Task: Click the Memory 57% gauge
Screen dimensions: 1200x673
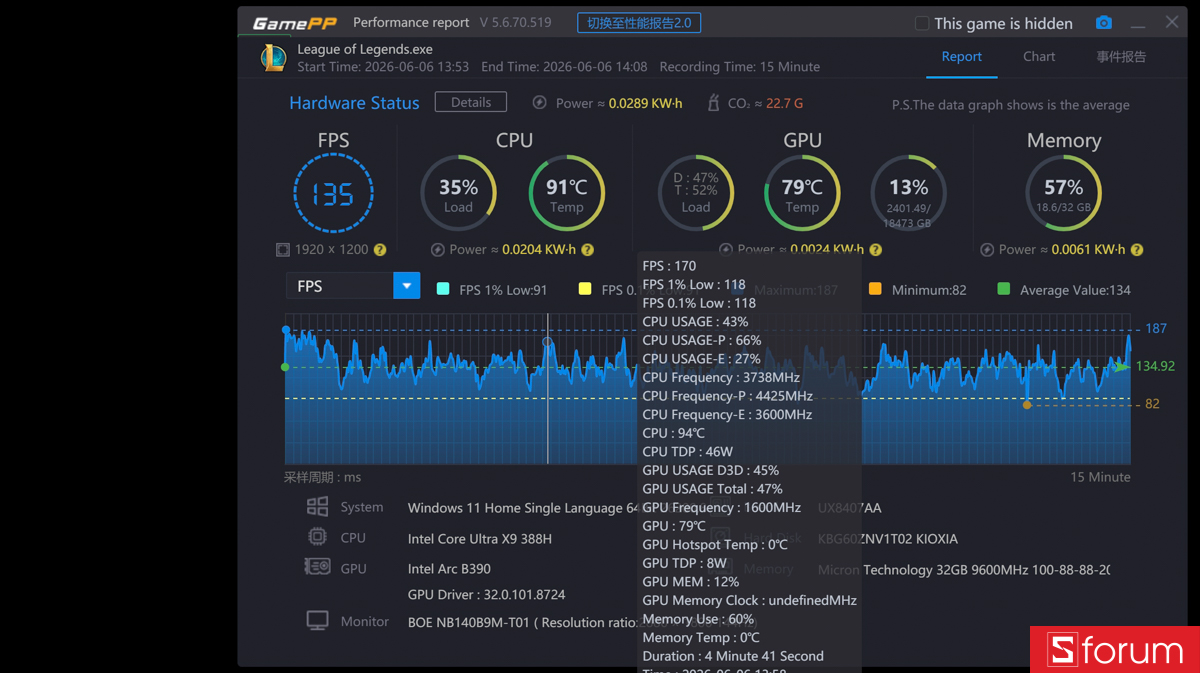Action: point(1063,193)
